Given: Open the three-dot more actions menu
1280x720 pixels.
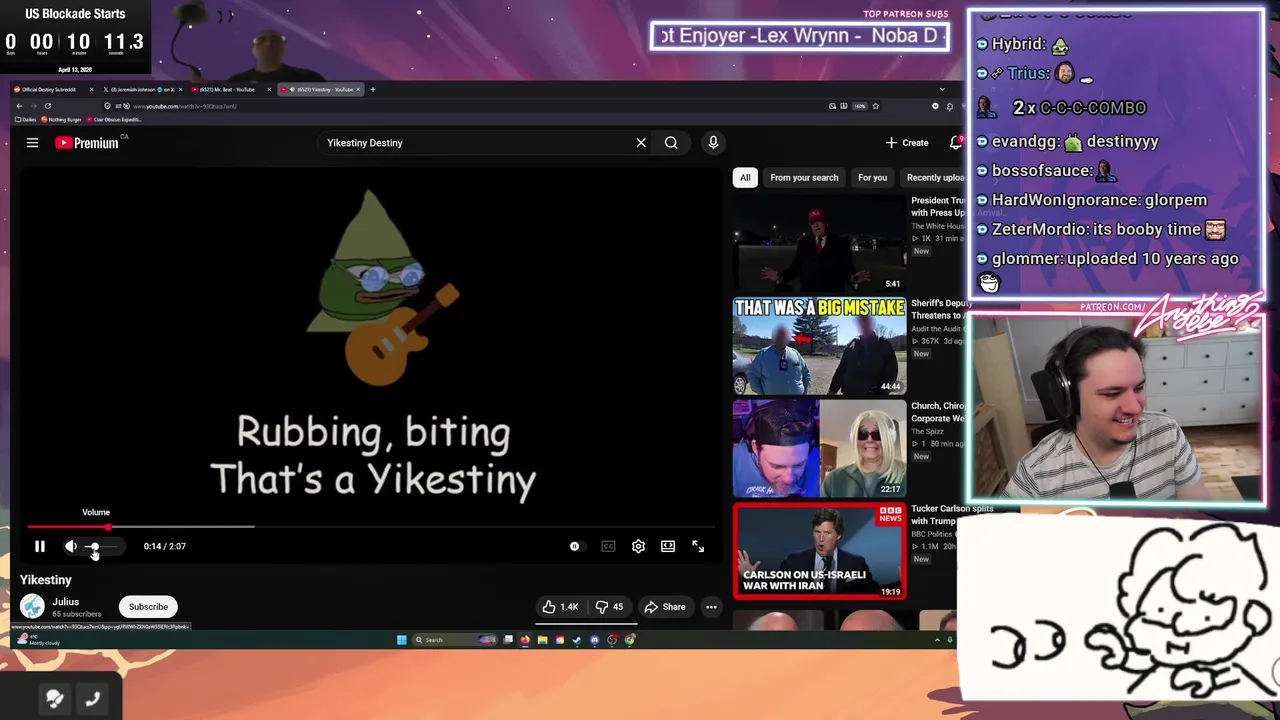Looking at the screenshot, I should tap(711, 607).
